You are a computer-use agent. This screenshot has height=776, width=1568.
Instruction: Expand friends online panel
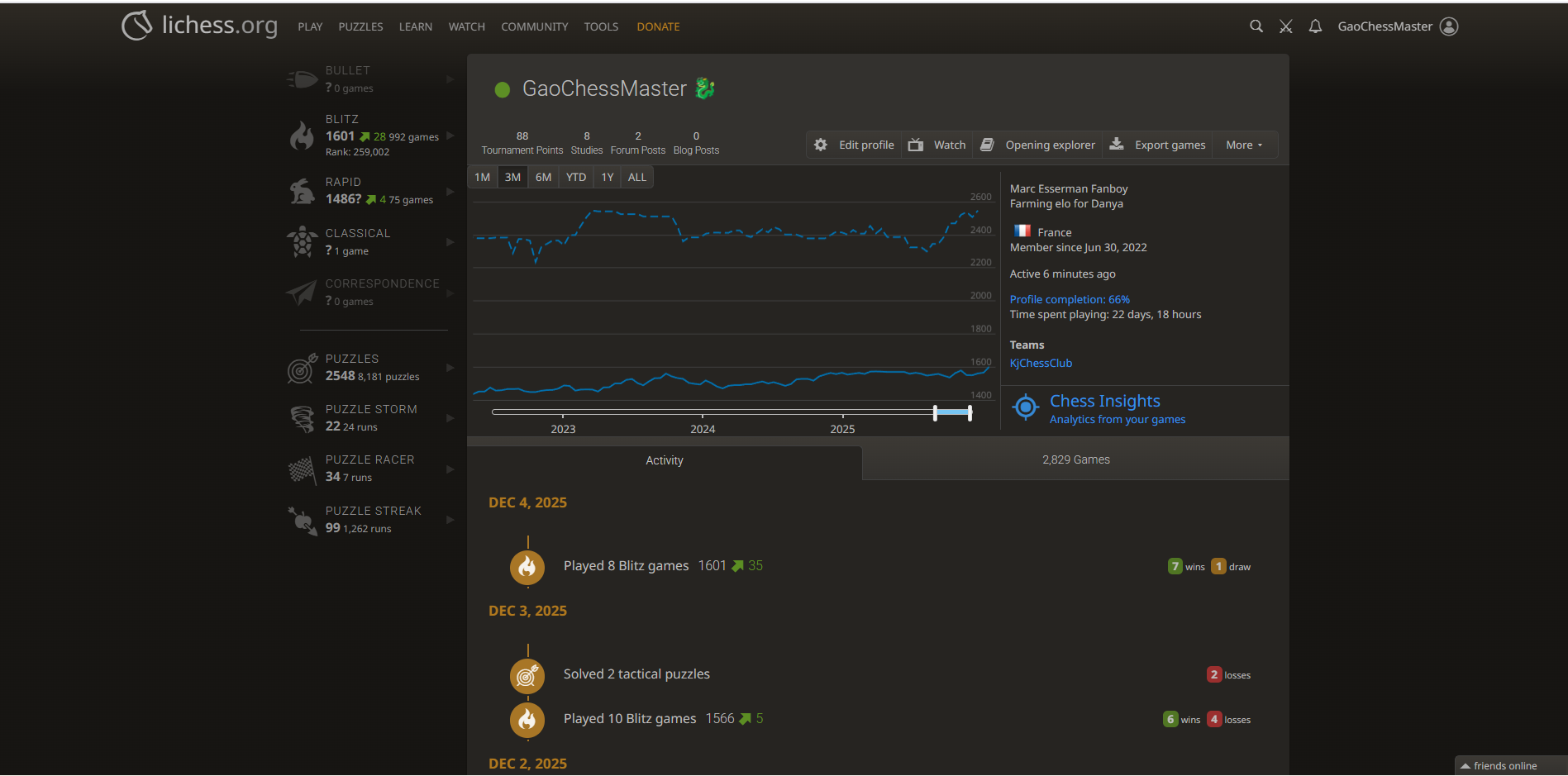click(x=1504, y=765)
